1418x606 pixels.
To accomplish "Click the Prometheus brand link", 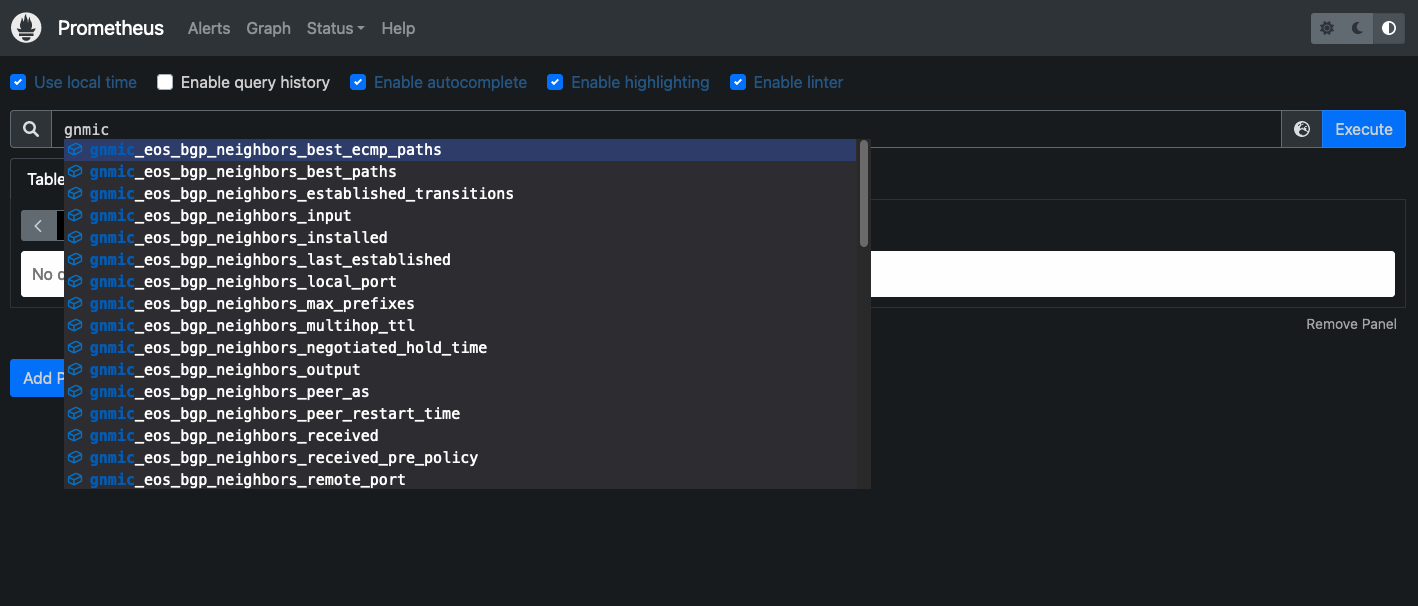I will tap(111, 28).
